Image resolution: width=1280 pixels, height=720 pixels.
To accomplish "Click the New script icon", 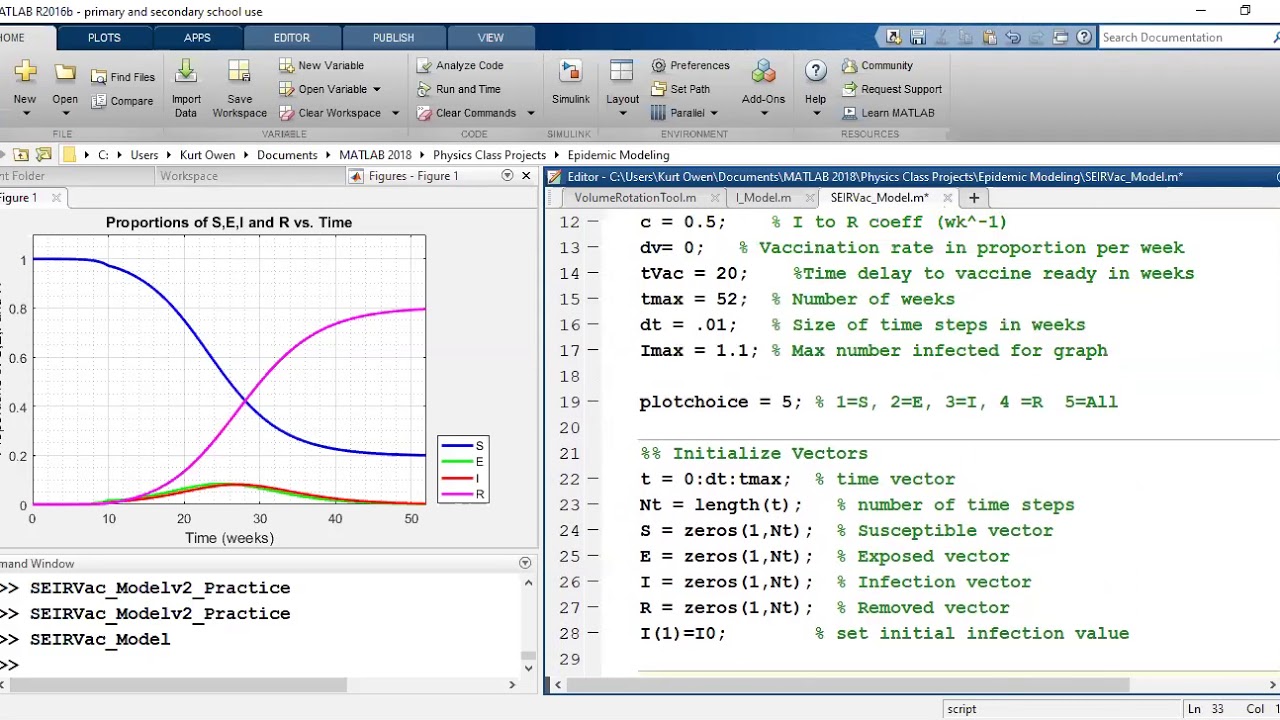I will [x=25, y=71].
